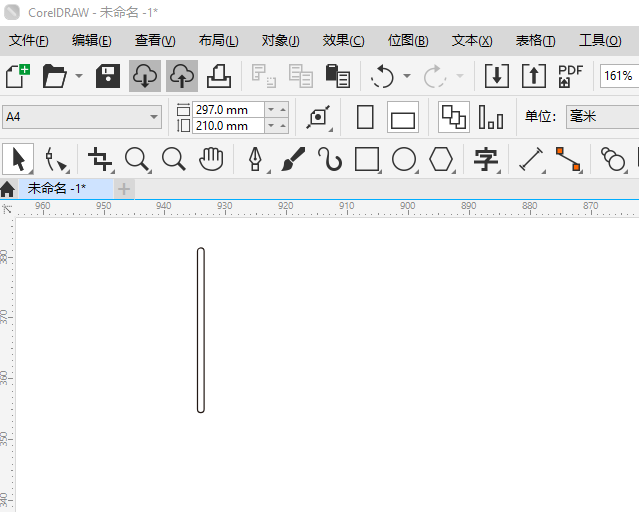Select the Polygon tool
Viewport: 639px width, 512px height.
coord(441,159)
